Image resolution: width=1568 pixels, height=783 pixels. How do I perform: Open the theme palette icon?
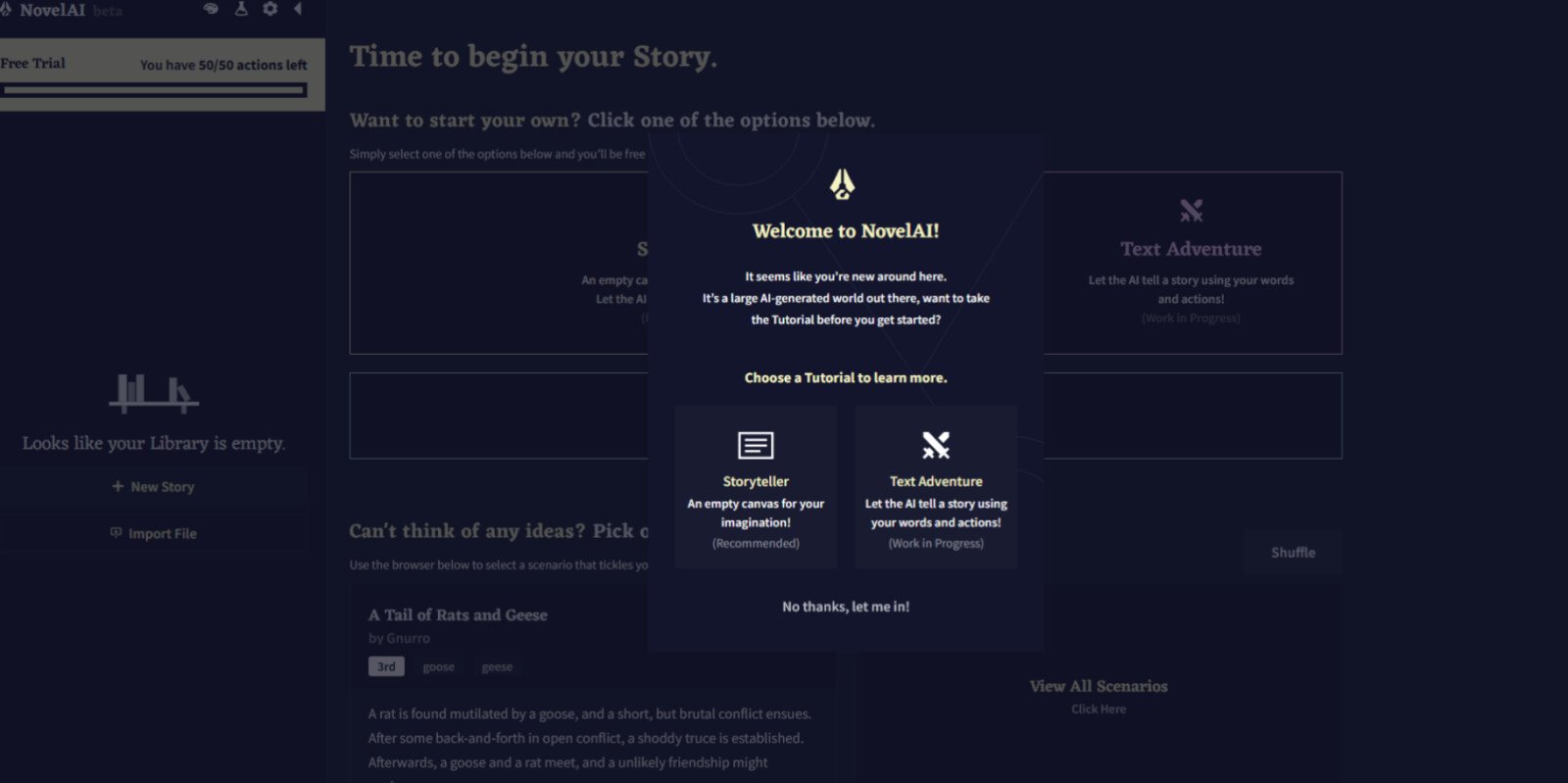click(x=211, y=9)
